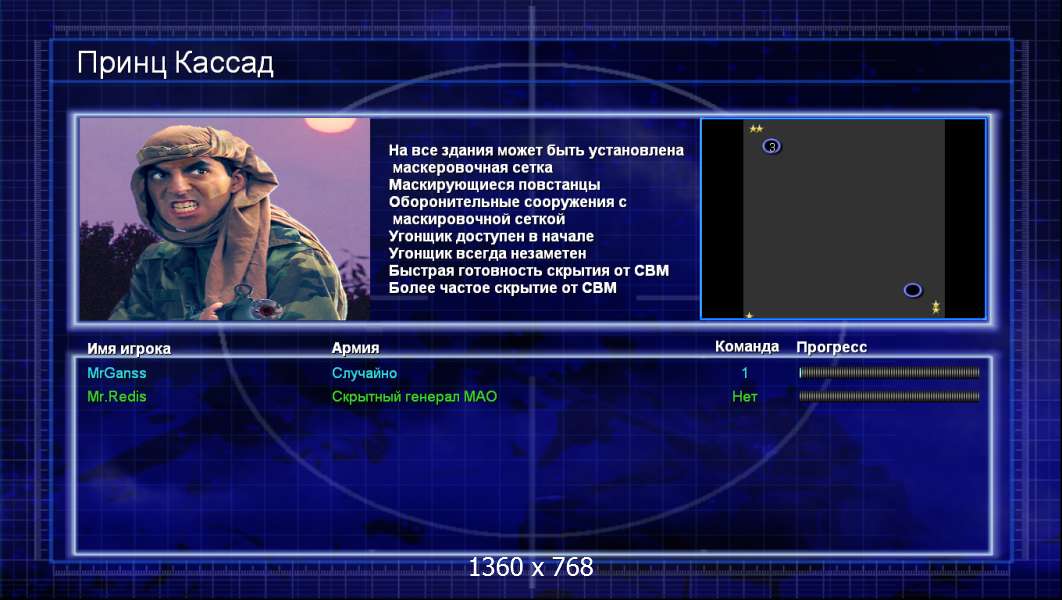Click the double-star icon on the minimap
The width and height of the screenshot is (1062, 600).
coord(756,129)
